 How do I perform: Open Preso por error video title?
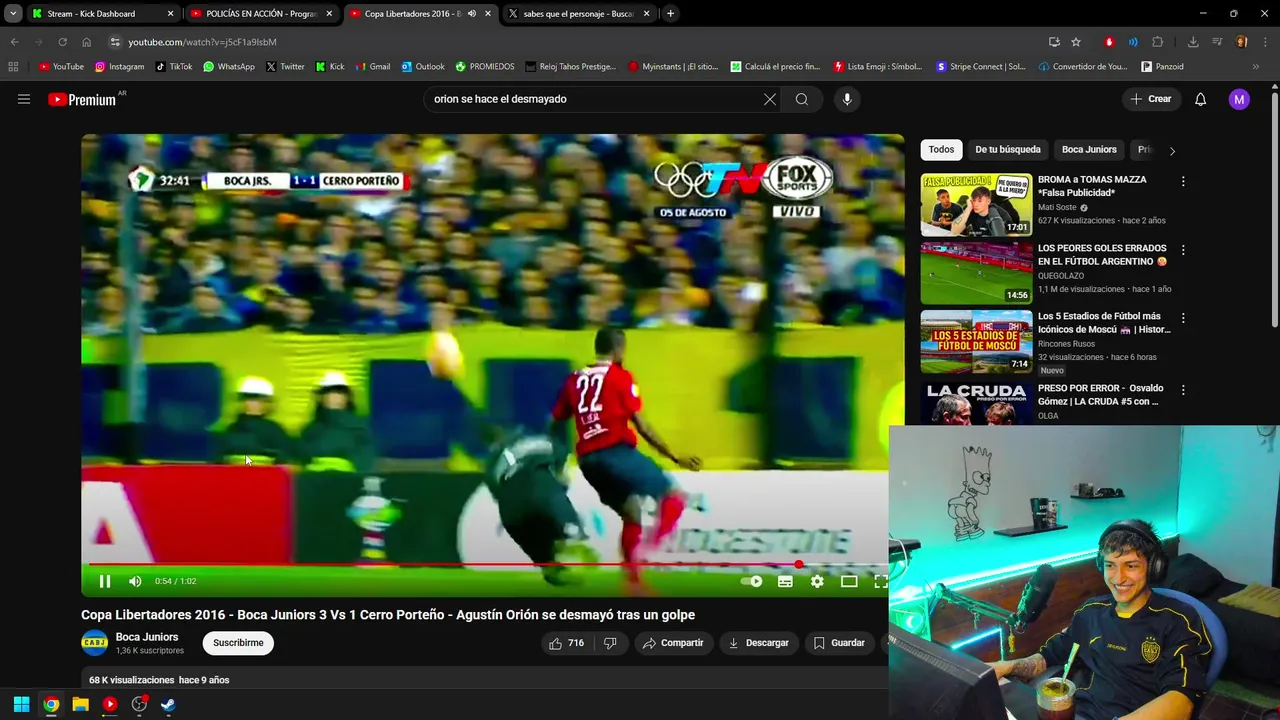click(1100, 395)
